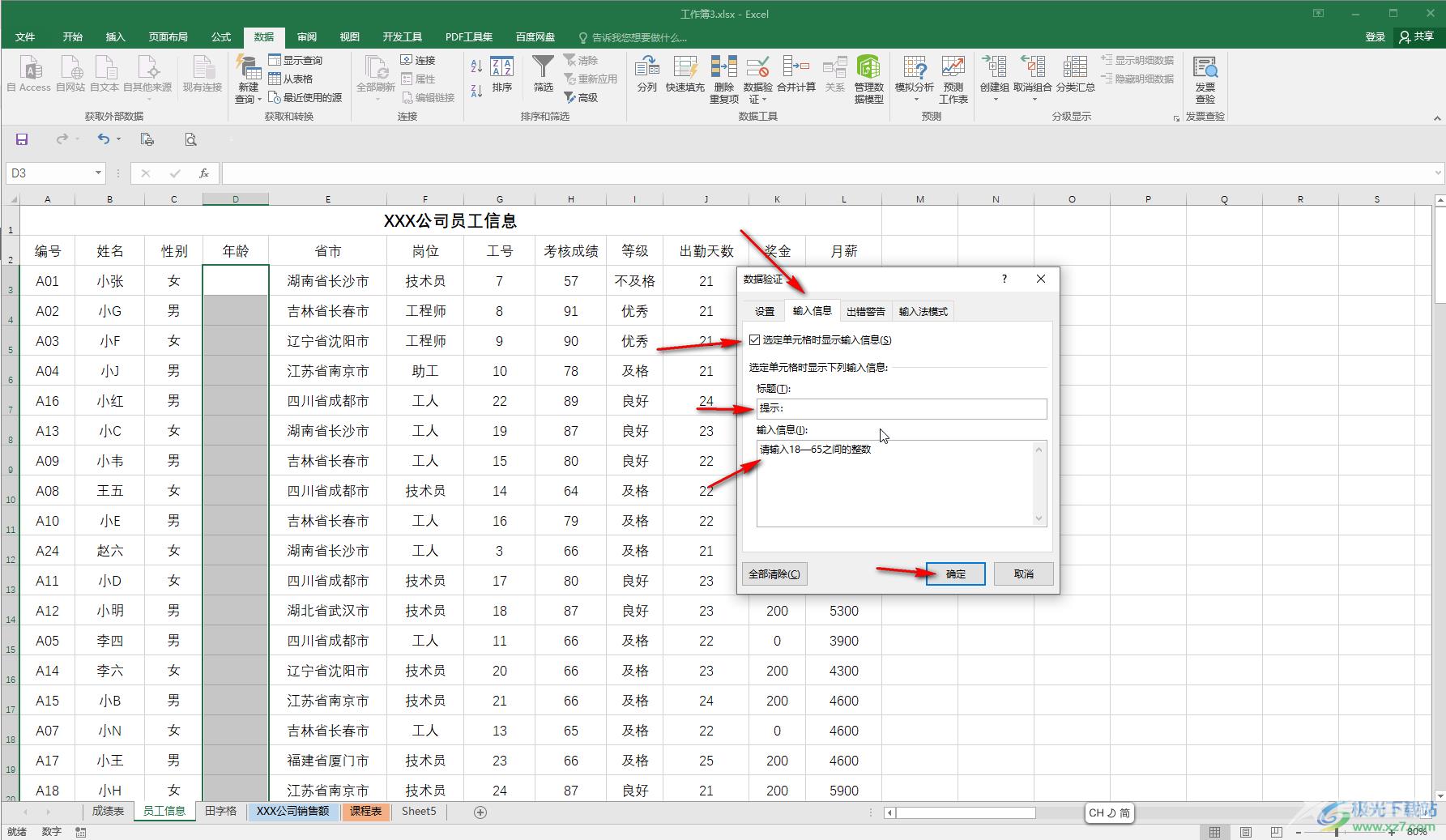Image resolution: width=1446 pixels, height=840 pixels.
Task: Click the print preview icon in quick access
Action: 190,139
